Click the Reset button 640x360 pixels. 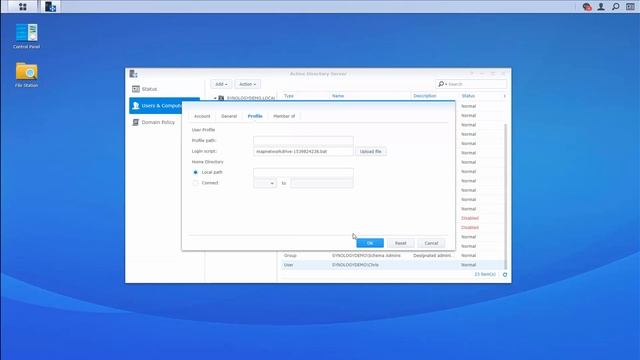point(400,243)
